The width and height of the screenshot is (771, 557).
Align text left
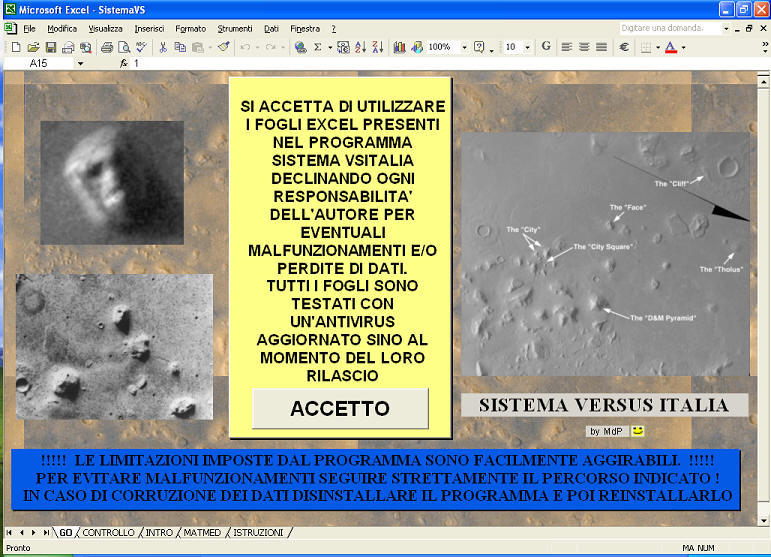tap(566, 47)
